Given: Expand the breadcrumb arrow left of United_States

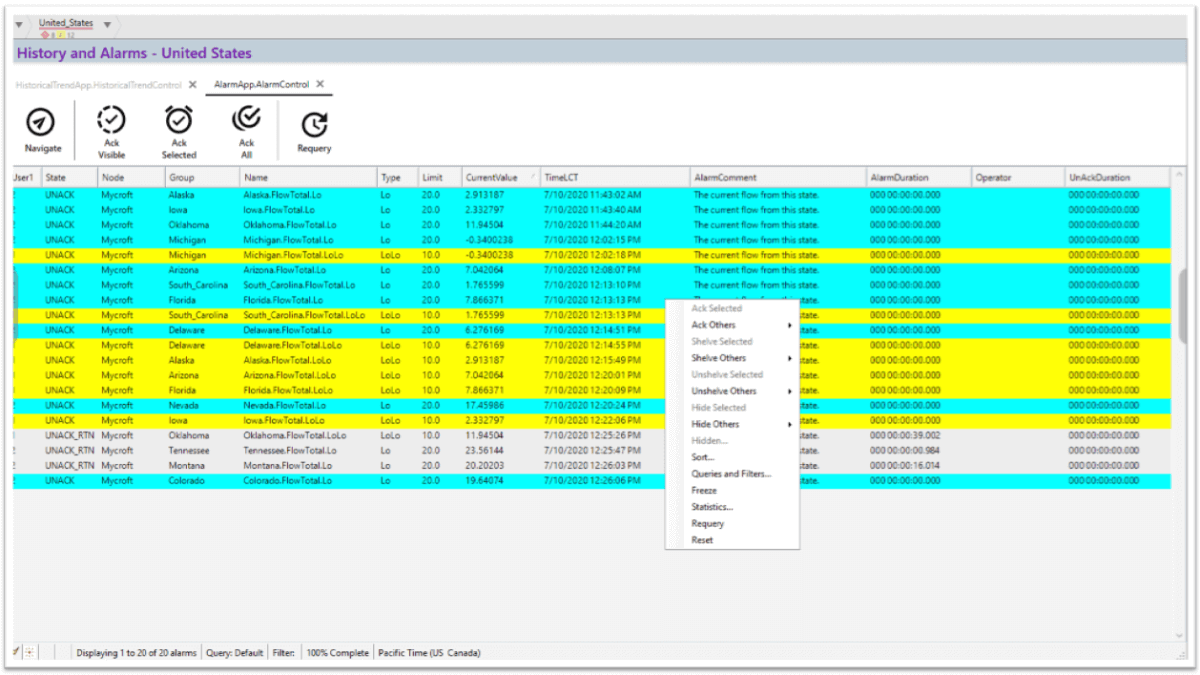Looking at the screenshot, I should [19, 24].
